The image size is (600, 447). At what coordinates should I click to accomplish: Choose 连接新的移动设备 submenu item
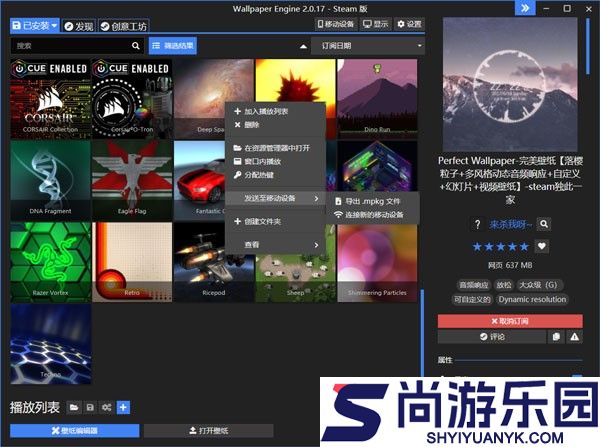coord(372,215)
